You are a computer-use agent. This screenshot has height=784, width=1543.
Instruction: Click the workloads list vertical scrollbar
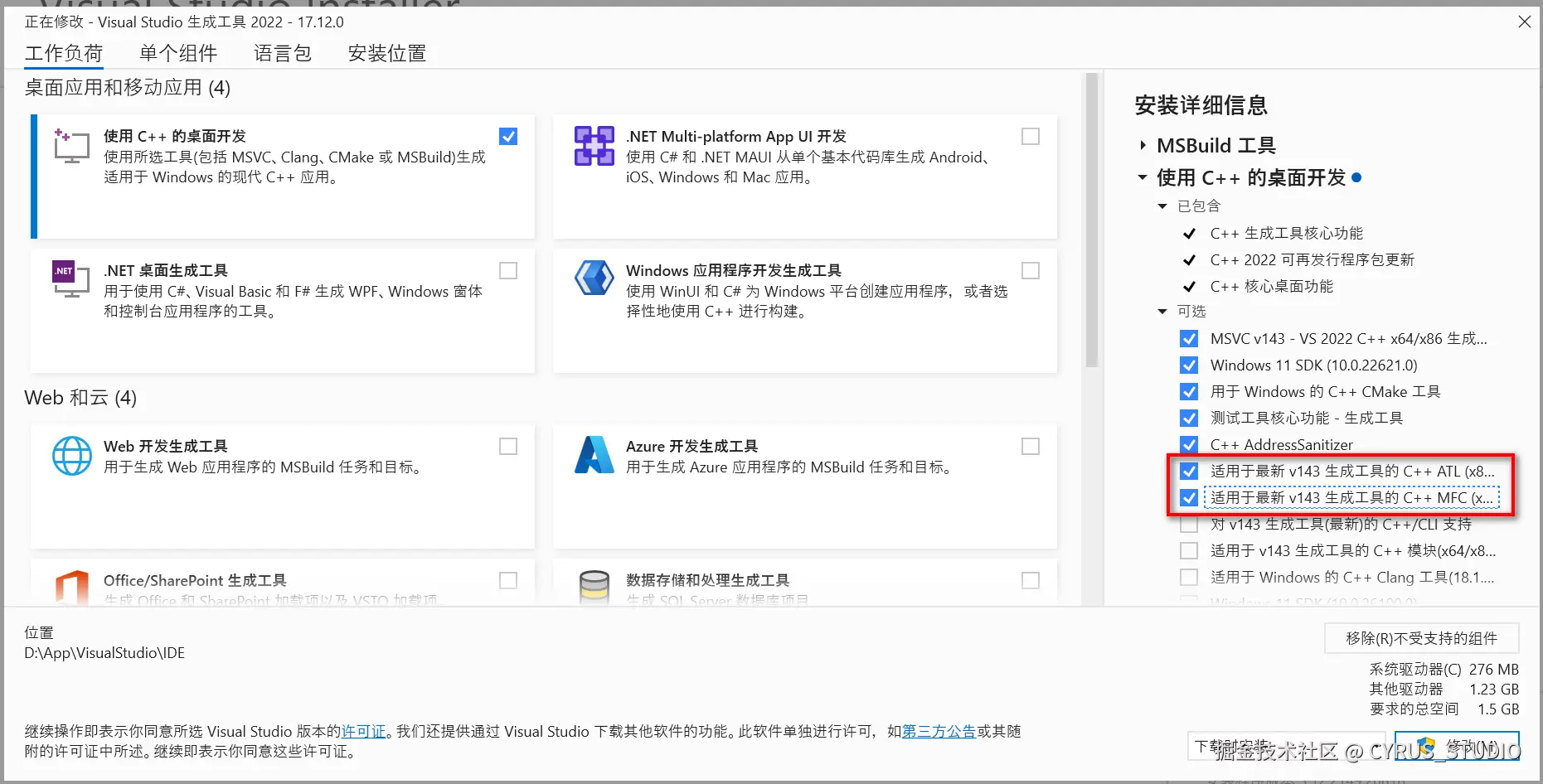[1092, 220]
